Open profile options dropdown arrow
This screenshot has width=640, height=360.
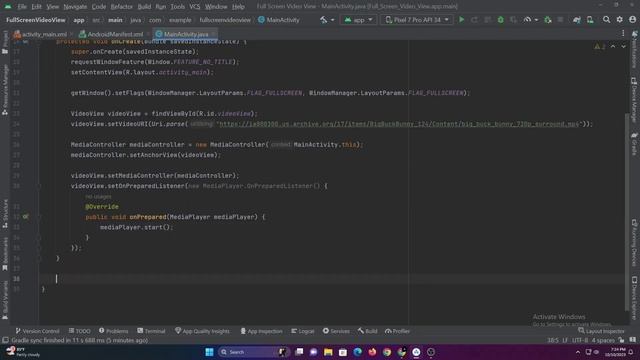click(536, 20)
